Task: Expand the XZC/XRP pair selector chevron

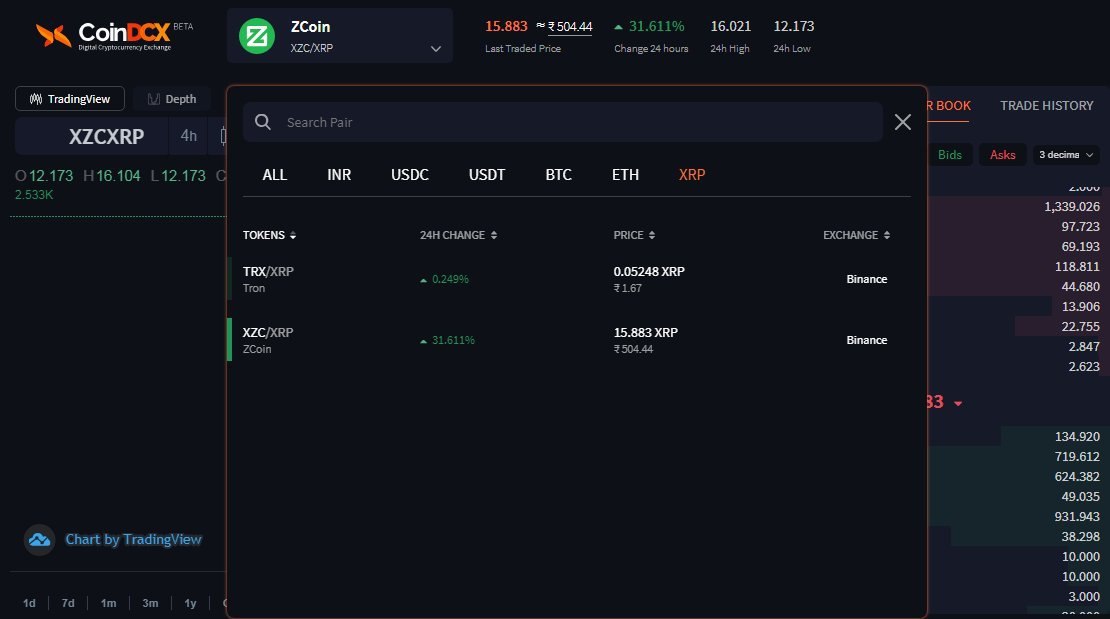Action: tap(435, 49)
